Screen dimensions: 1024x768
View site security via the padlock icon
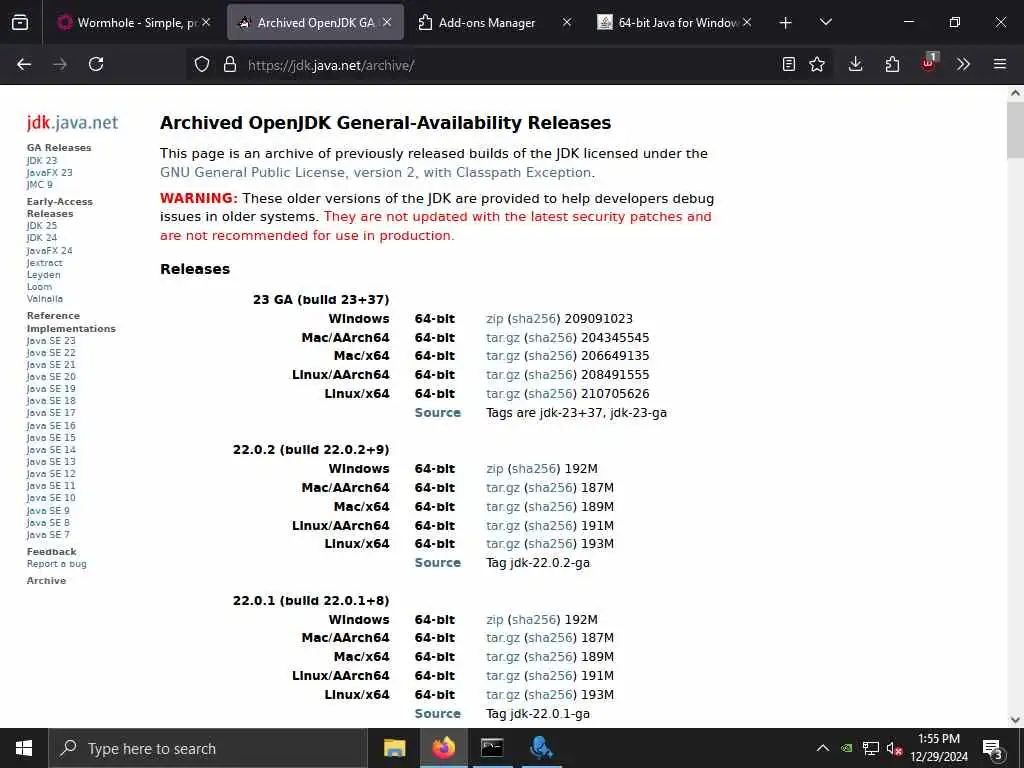[x=229, y=64]
